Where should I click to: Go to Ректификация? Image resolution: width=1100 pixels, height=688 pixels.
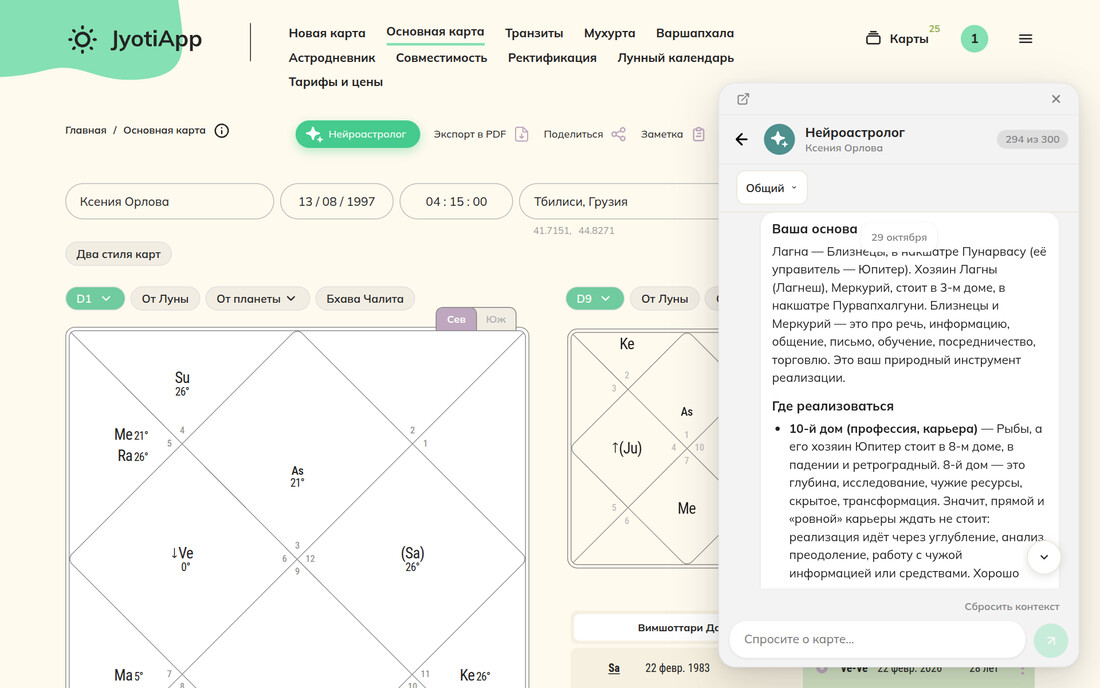(552, 58)
